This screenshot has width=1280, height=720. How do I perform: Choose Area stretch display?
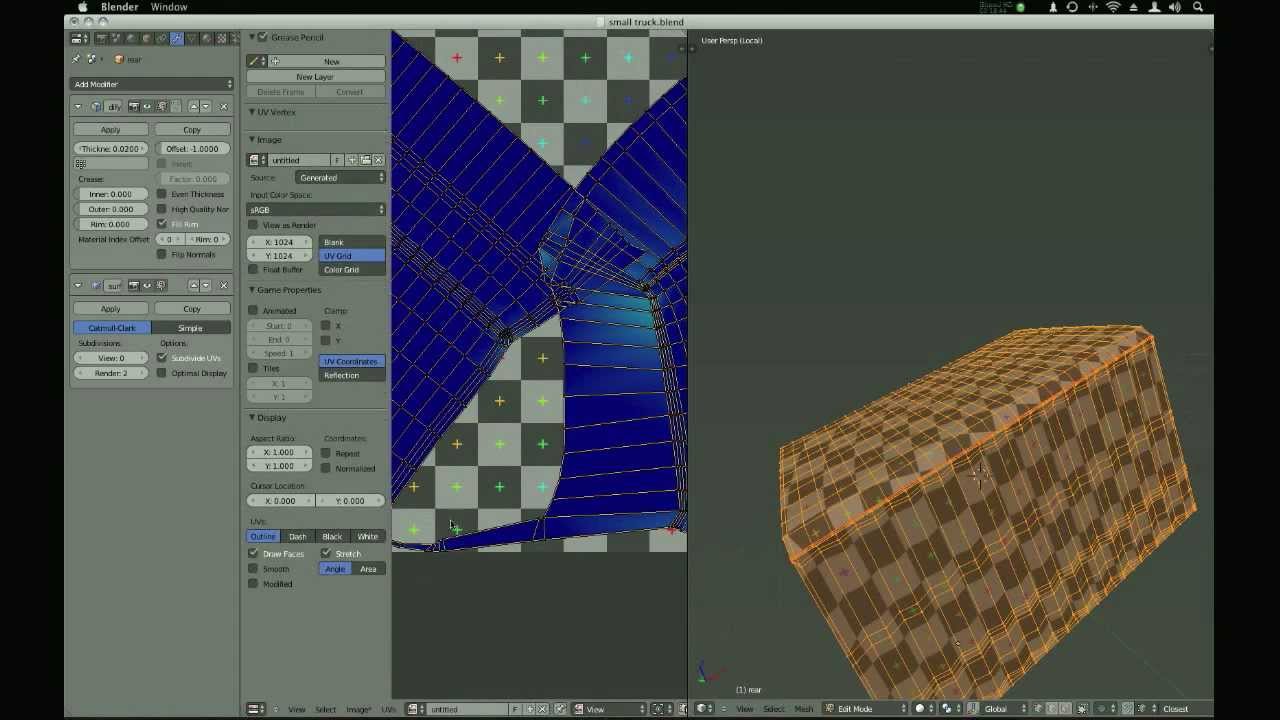point(368,569)
